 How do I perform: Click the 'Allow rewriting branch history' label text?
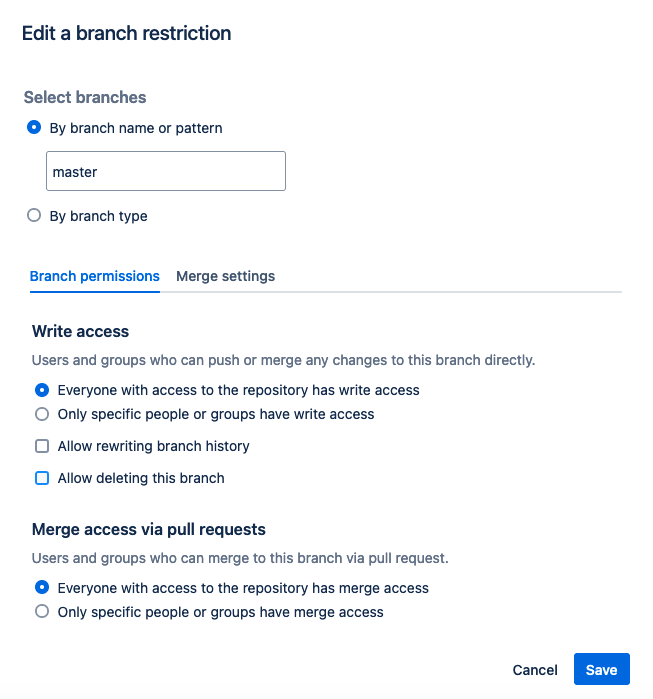pos(153,446)
